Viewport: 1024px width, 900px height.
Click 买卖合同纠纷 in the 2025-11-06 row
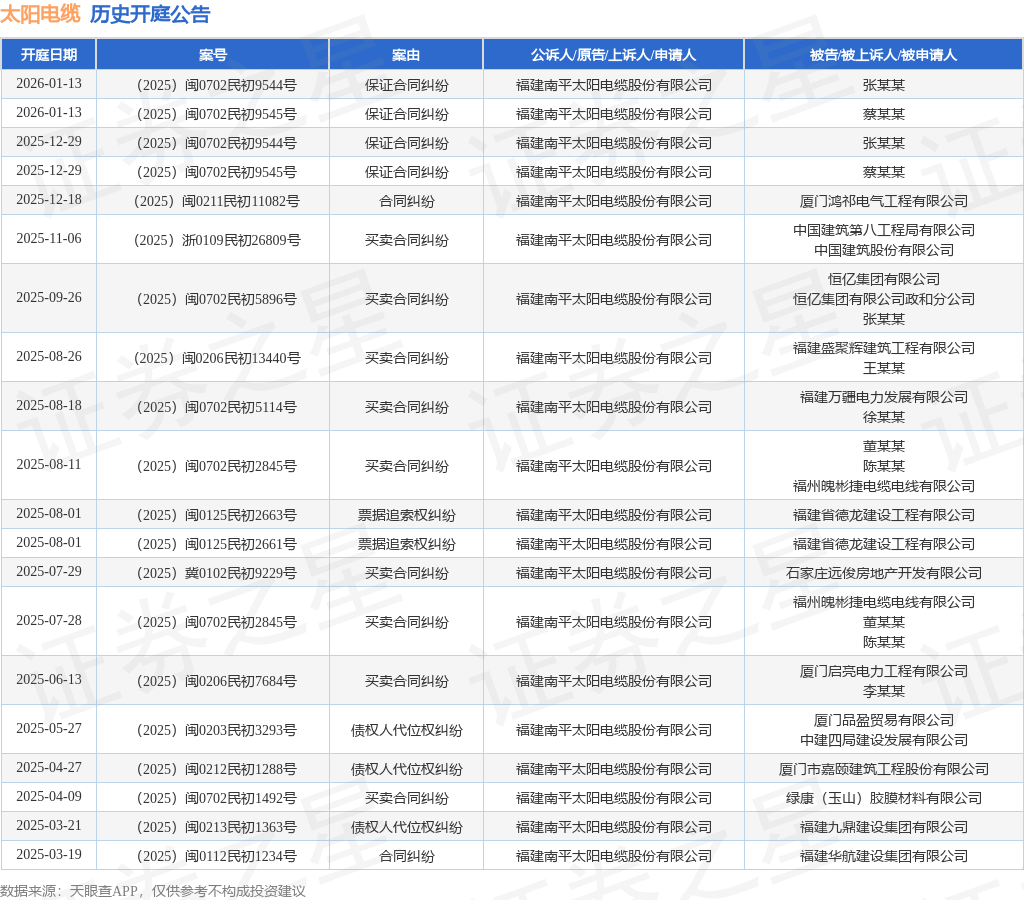coord(406,240)
